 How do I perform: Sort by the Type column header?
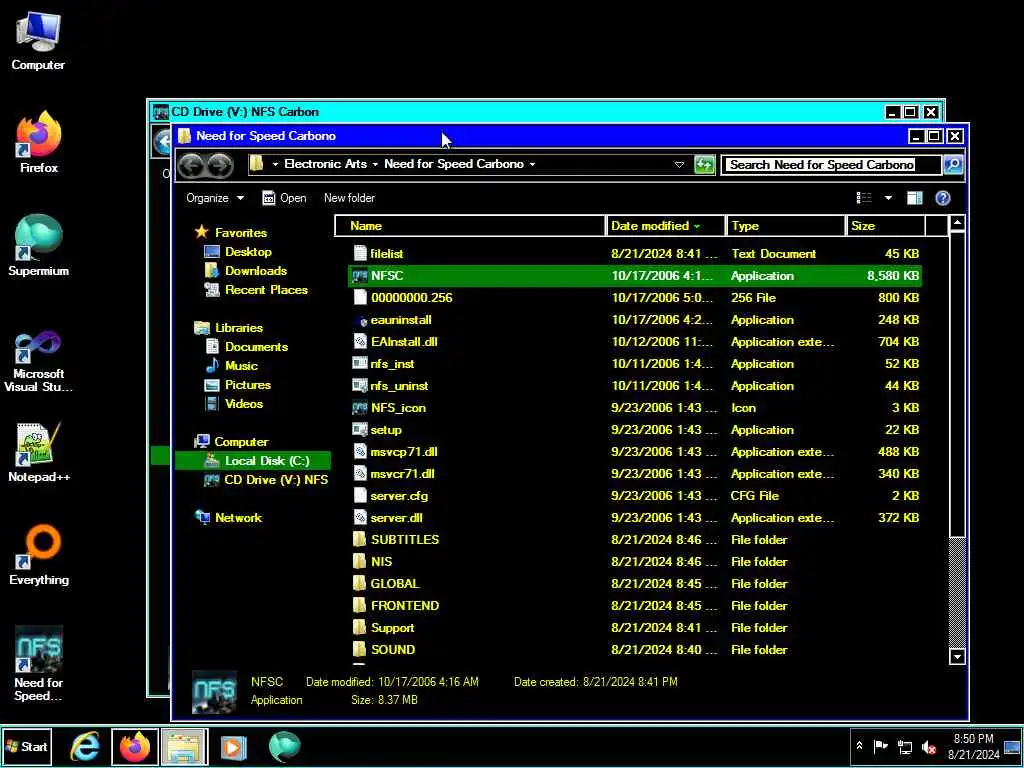click(786, 226)
